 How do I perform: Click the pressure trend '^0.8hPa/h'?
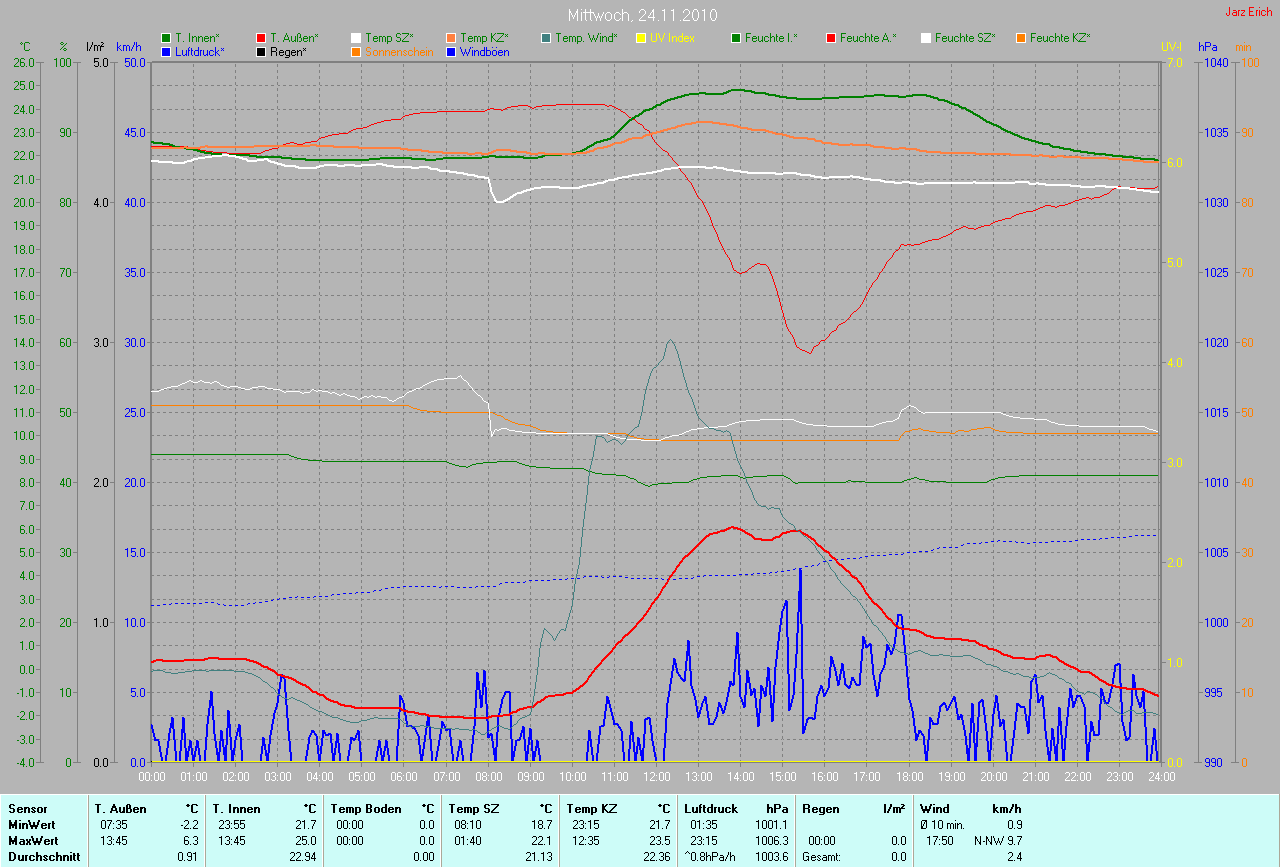click(x=710, y=857)
